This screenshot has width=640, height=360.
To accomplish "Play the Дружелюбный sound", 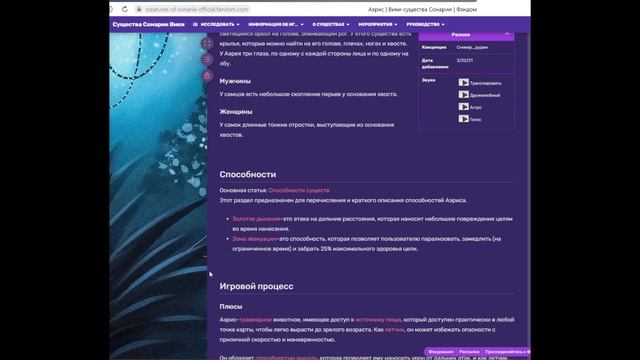I will click(463, 95).
